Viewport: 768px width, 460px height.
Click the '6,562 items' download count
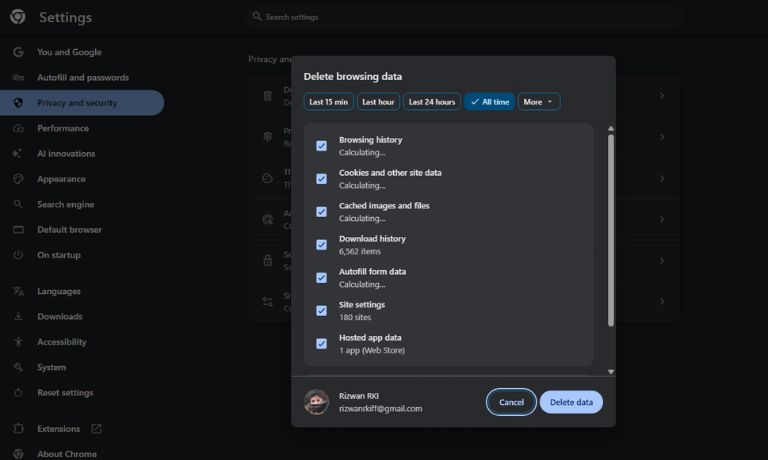pos(360,251)
